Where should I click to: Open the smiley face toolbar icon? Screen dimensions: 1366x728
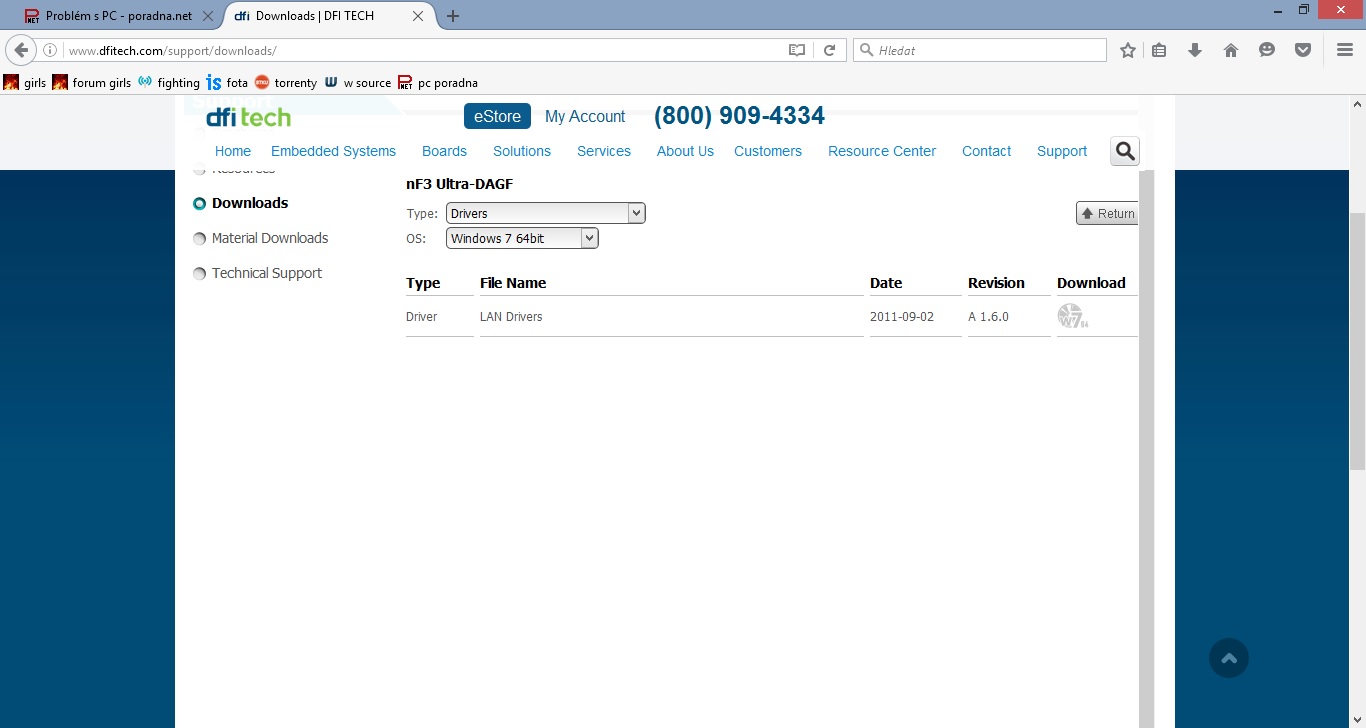pos(1267,50)
